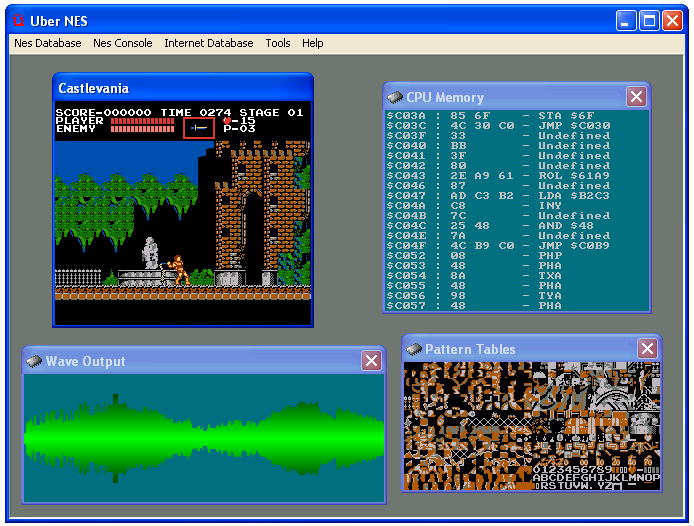Screen dimensions: 694x526
Task: Click the Wave Output window title text
Action: pyautogui.click(x=85, y=361)
